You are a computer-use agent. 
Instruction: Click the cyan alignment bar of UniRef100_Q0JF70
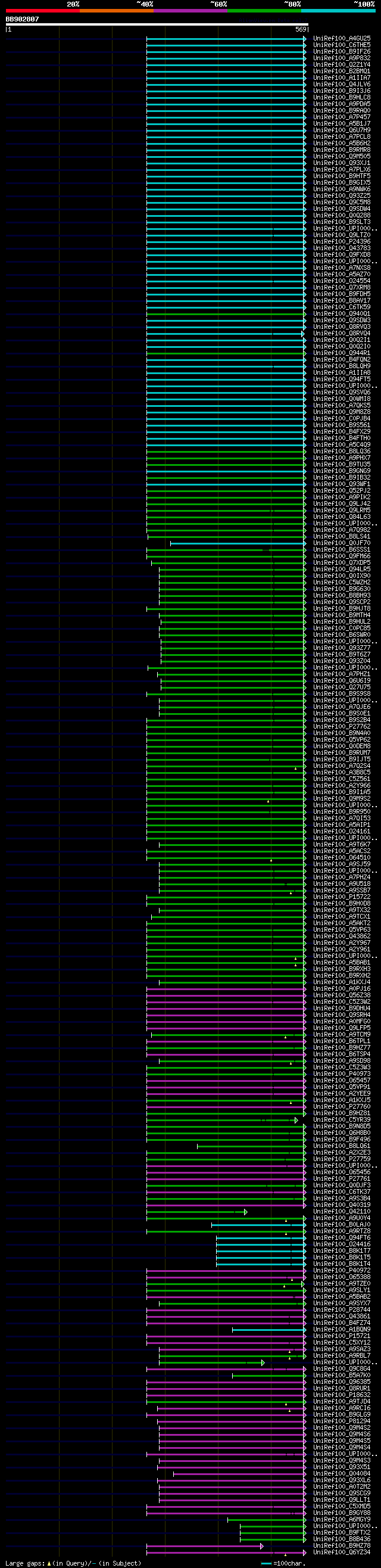coord(239,543)
